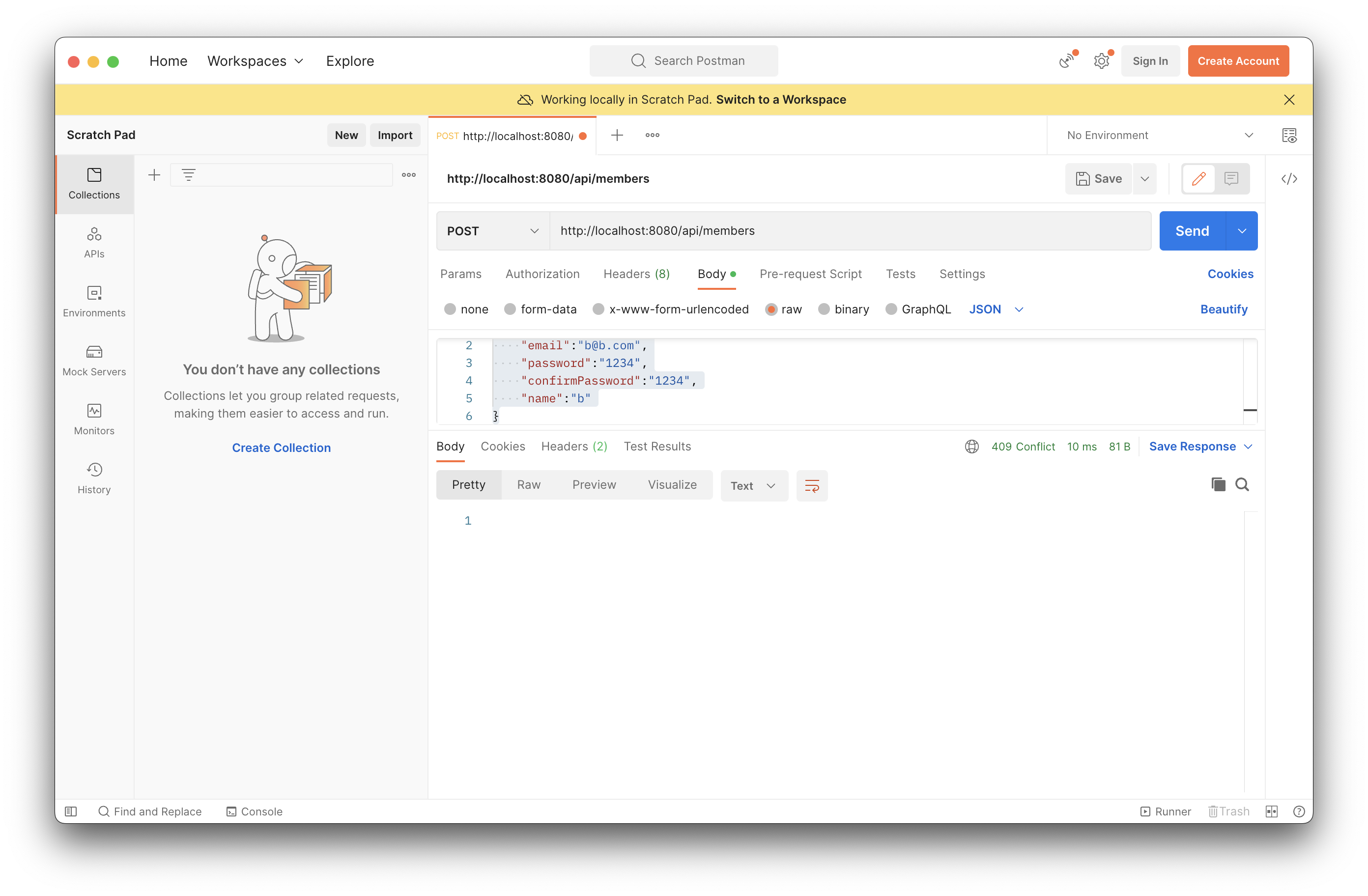Open the Mock Servers sidebar panel
This screenshot has height=896, width=1368.
94,361
